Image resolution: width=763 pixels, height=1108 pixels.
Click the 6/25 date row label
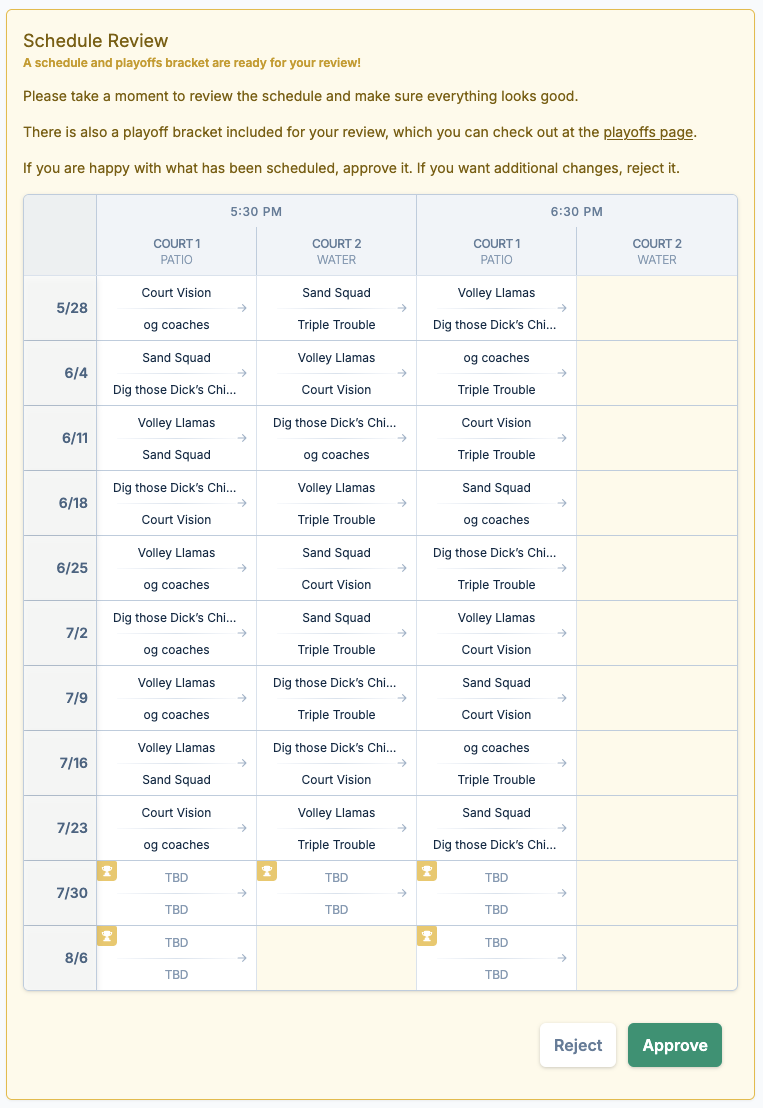(59, 568)
